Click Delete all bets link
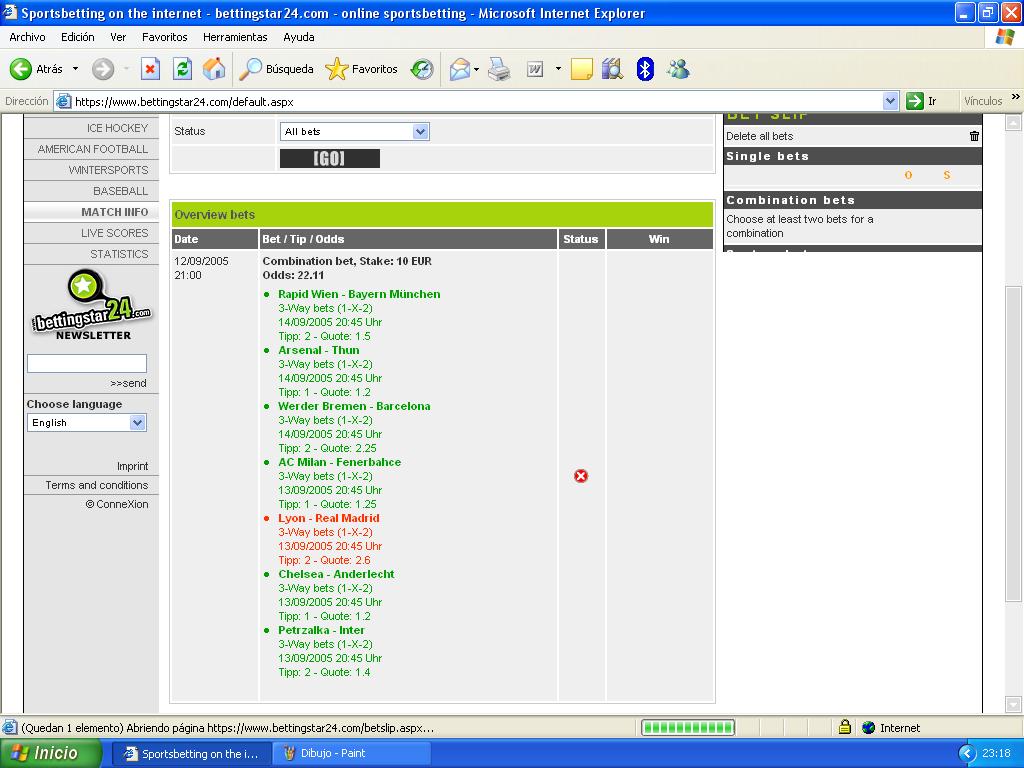This screenshot has height=768, width=1024. pos(760,136)
